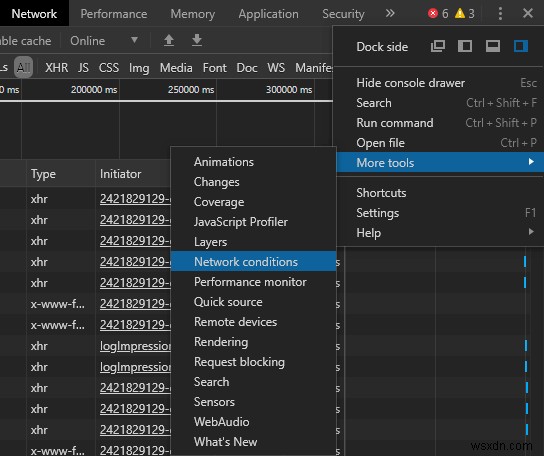
Task: Open Remote devices tool
Action: (x=253, y=322)
